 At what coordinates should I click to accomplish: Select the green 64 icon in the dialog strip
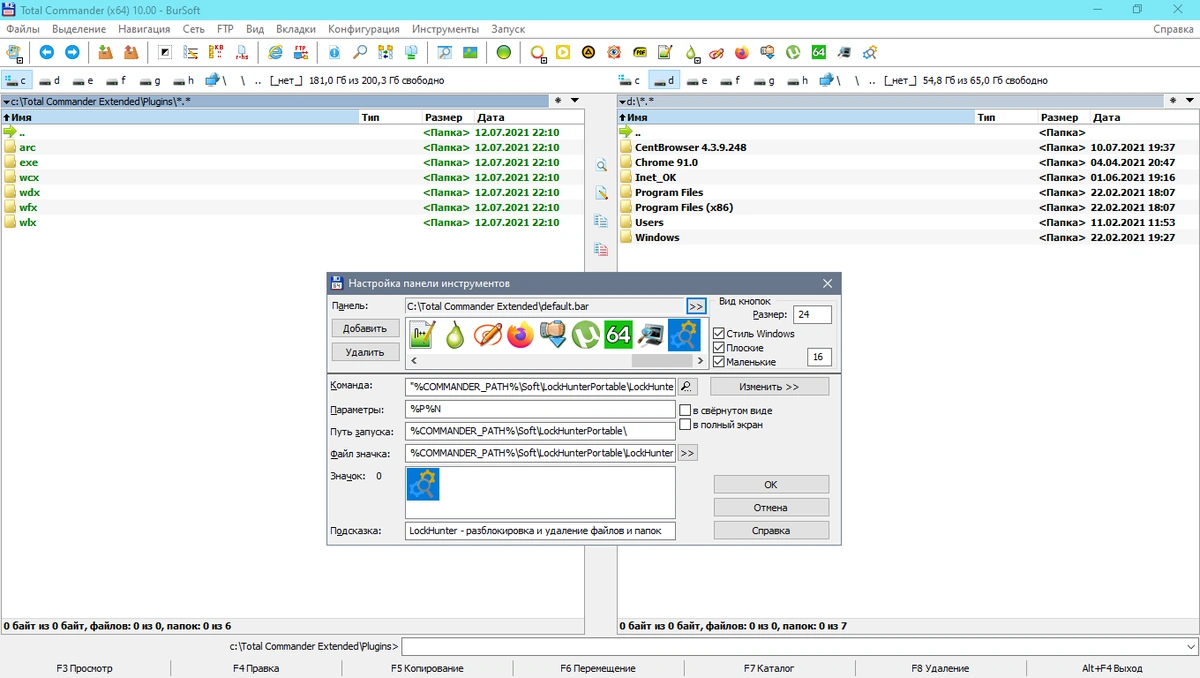click(619, 335)
